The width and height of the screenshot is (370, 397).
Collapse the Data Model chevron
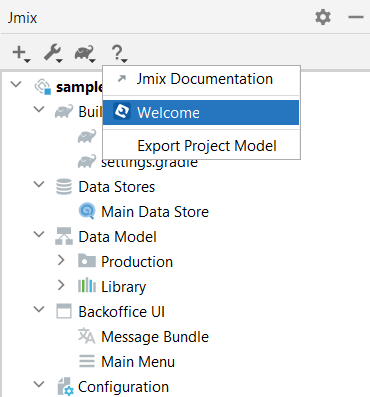pos(39,234)
